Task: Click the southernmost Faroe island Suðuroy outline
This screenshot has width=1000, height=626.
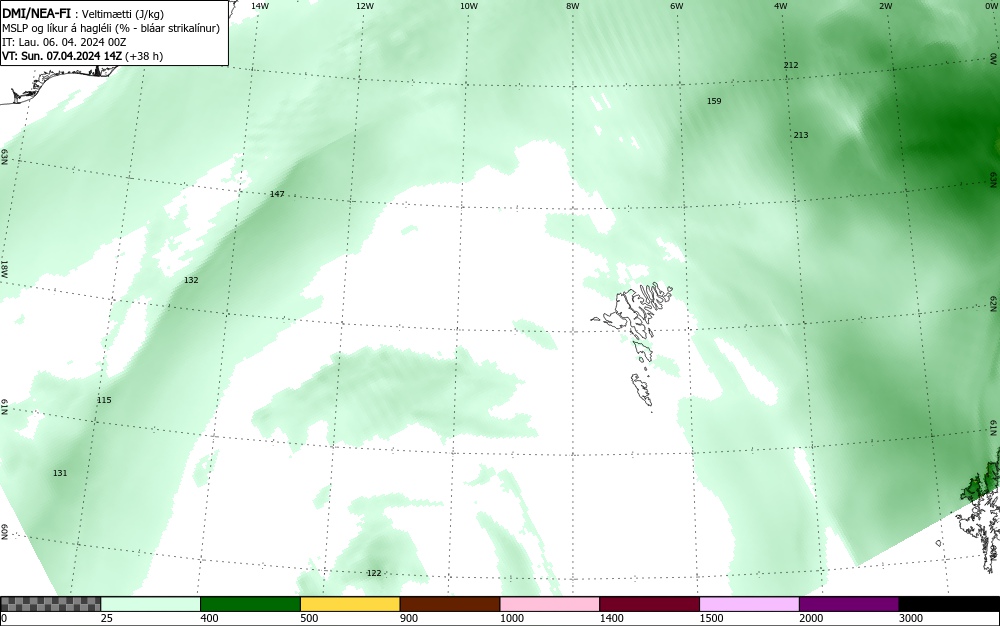Action: (642, 389)
